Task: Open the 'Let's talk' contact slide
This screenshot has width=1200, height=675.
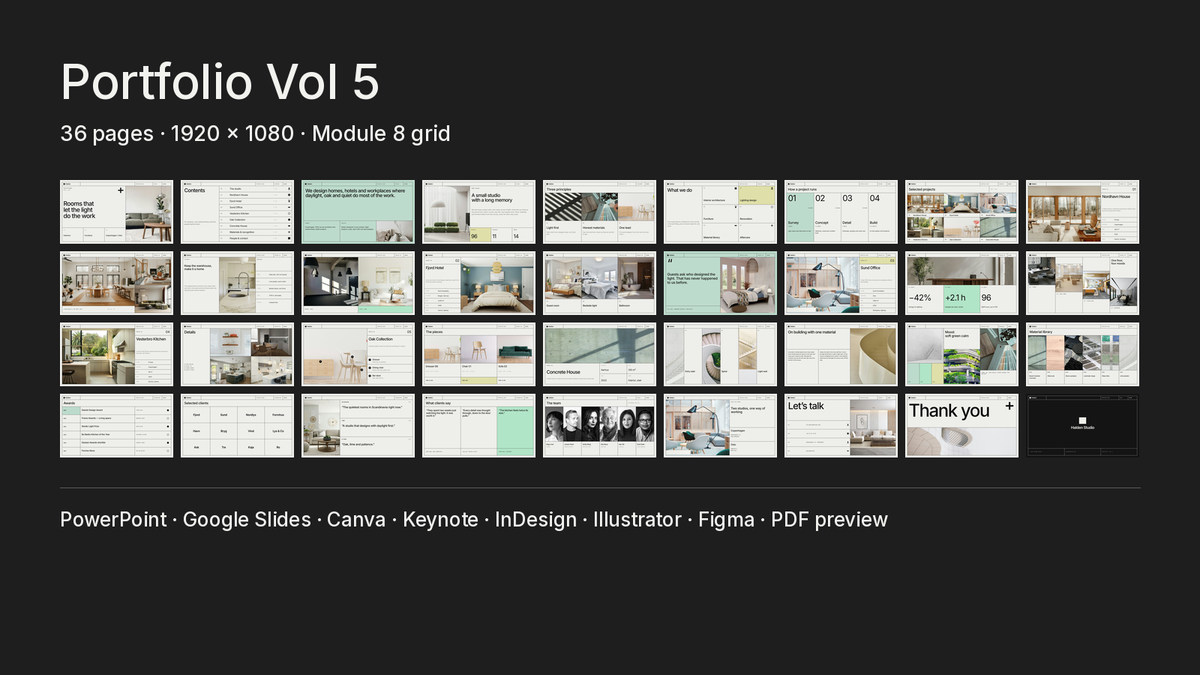Action: pos(841,426)
